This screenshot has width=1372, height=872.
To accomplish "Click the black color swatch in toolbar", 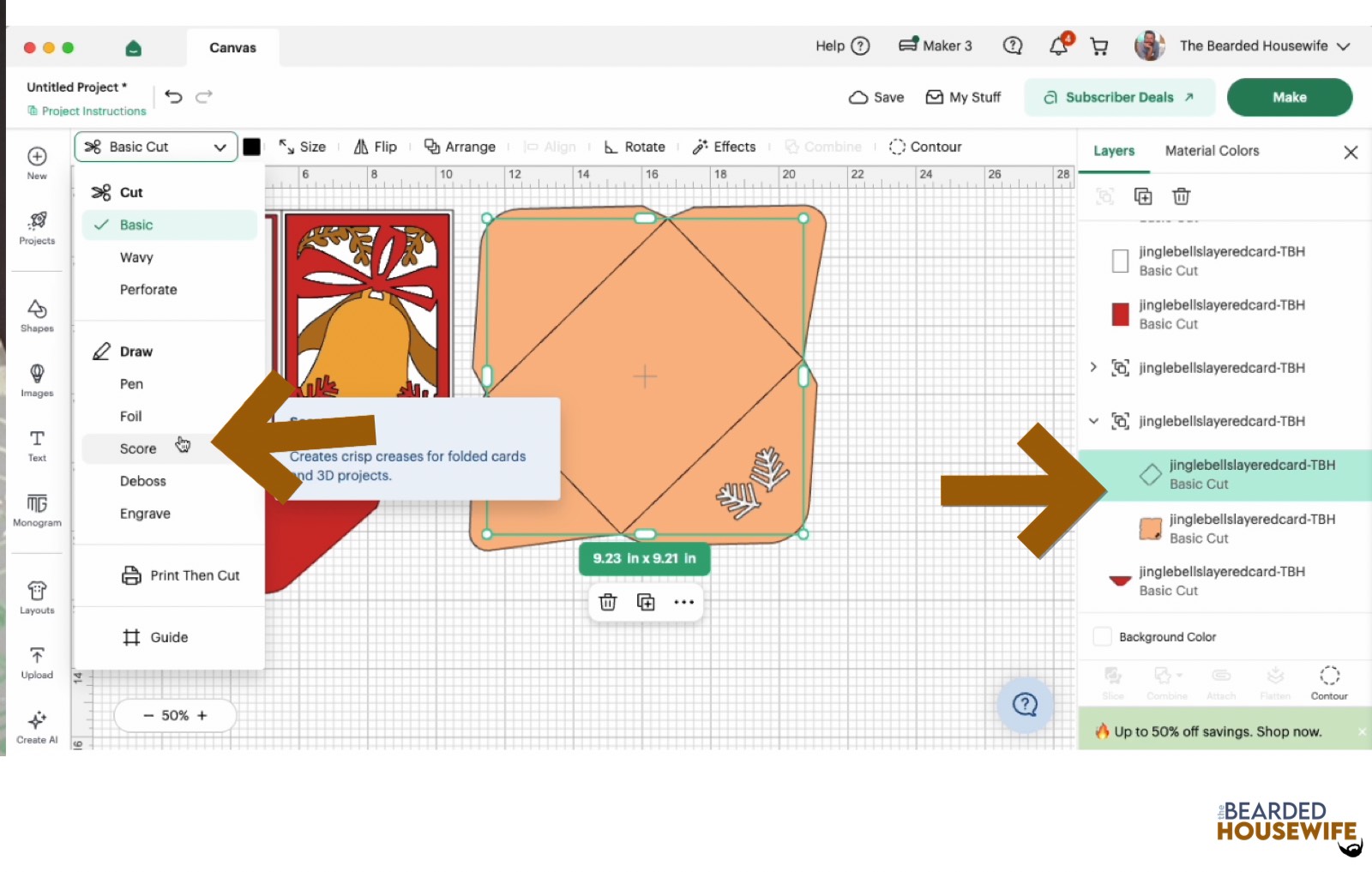I will [251, 147].
